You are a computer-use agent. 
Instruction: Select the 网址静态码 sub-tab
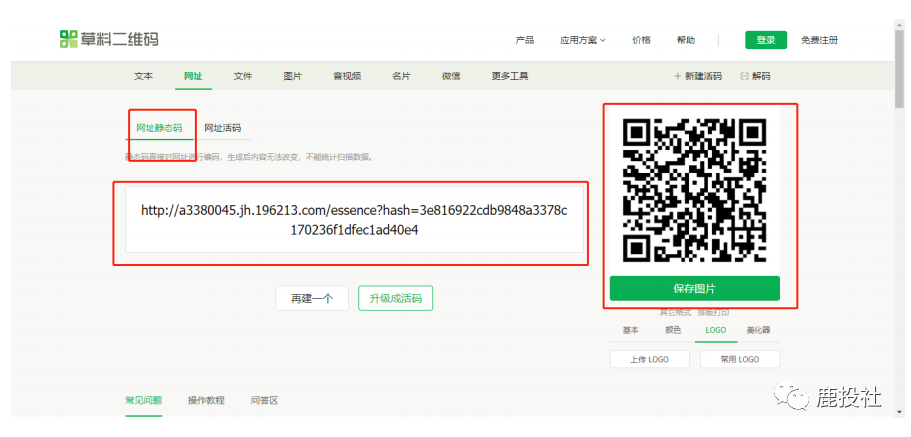pos(159,128)
